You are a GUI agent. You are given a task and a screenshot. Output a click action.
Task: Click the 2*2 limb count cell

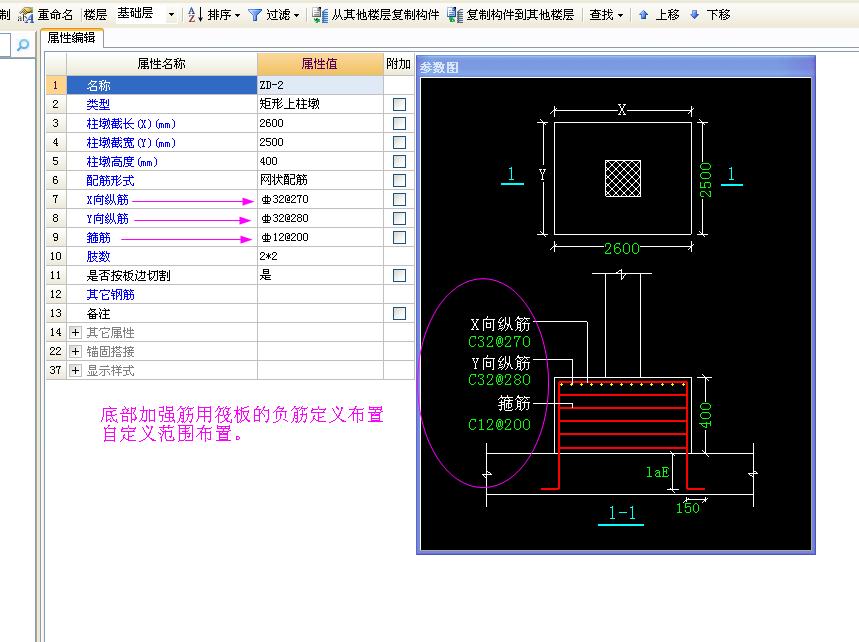coord(320,256)
